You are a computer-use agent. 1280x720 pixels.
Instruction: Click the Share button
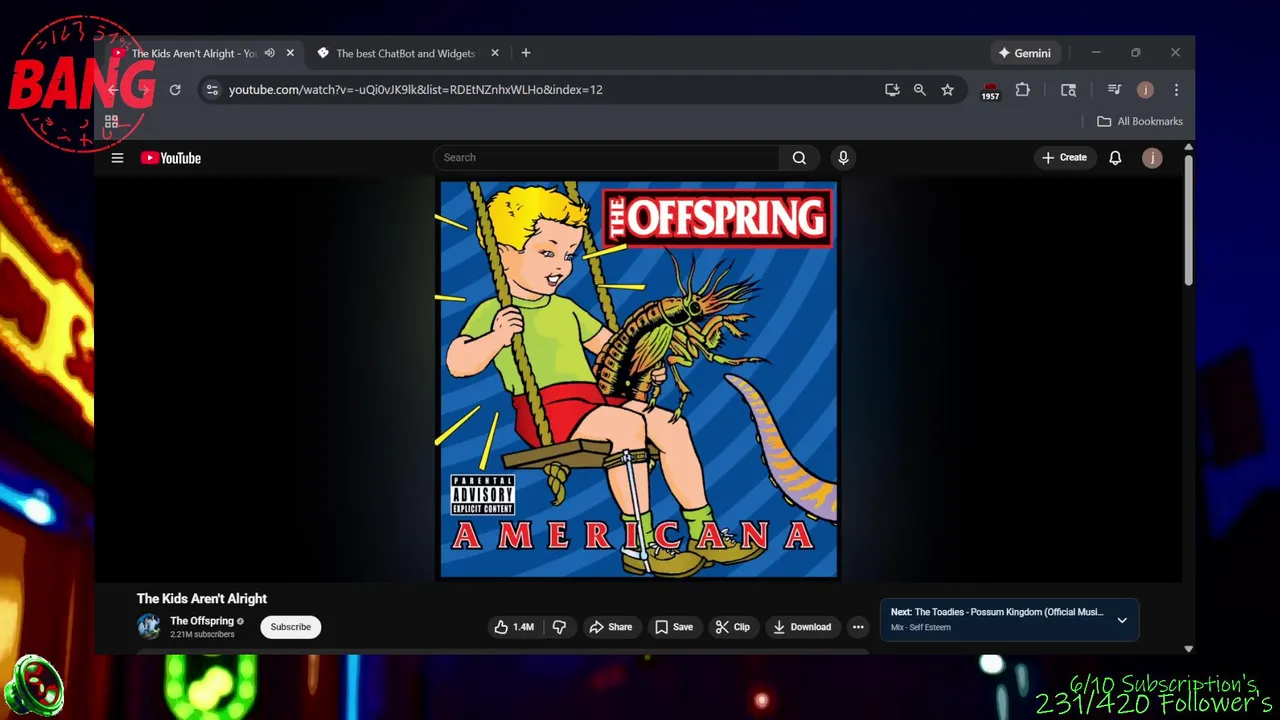click(610, 627)
